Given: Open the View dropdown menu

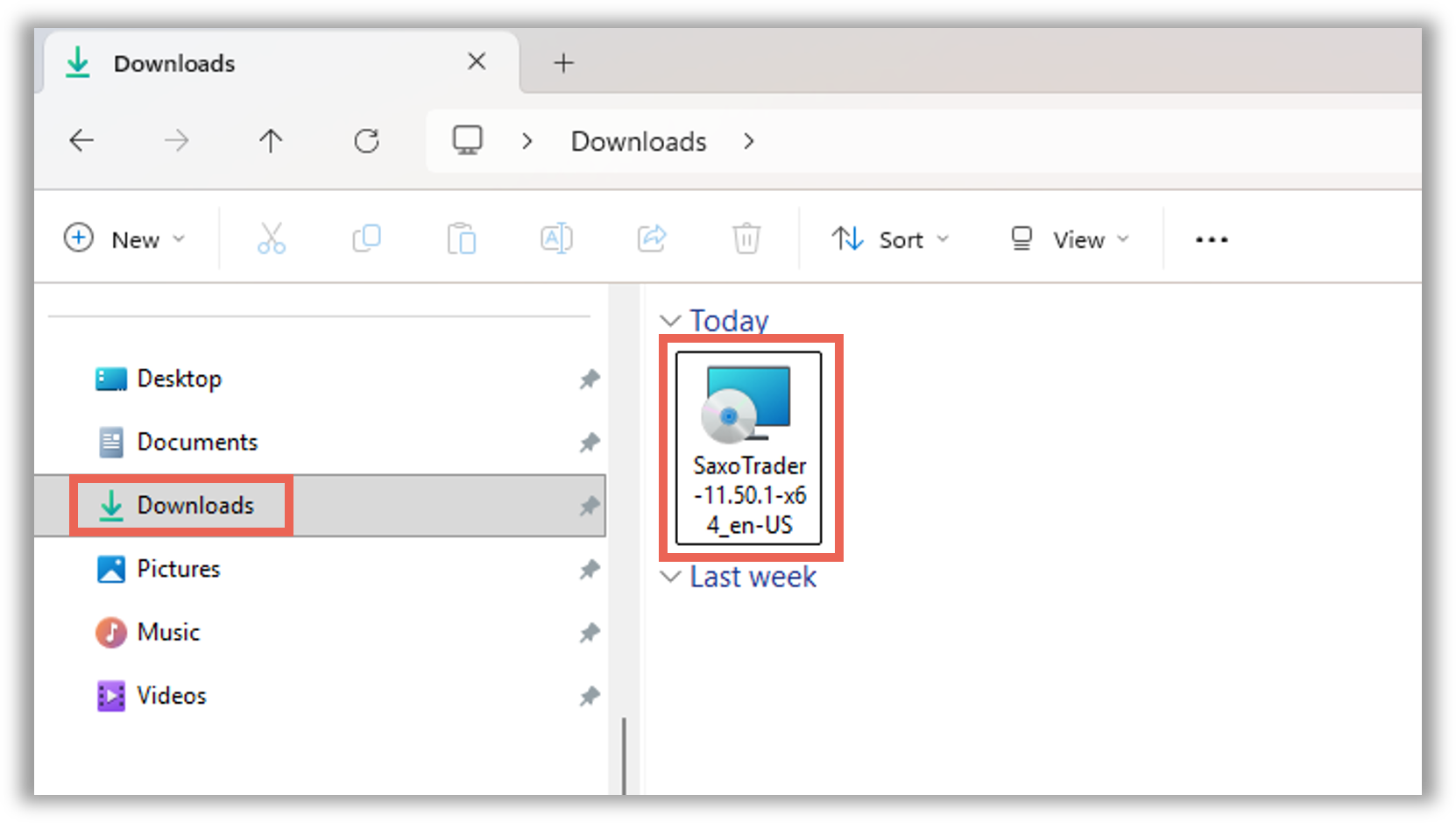Looking at the screenshot, I should (x=1069, y=239).
